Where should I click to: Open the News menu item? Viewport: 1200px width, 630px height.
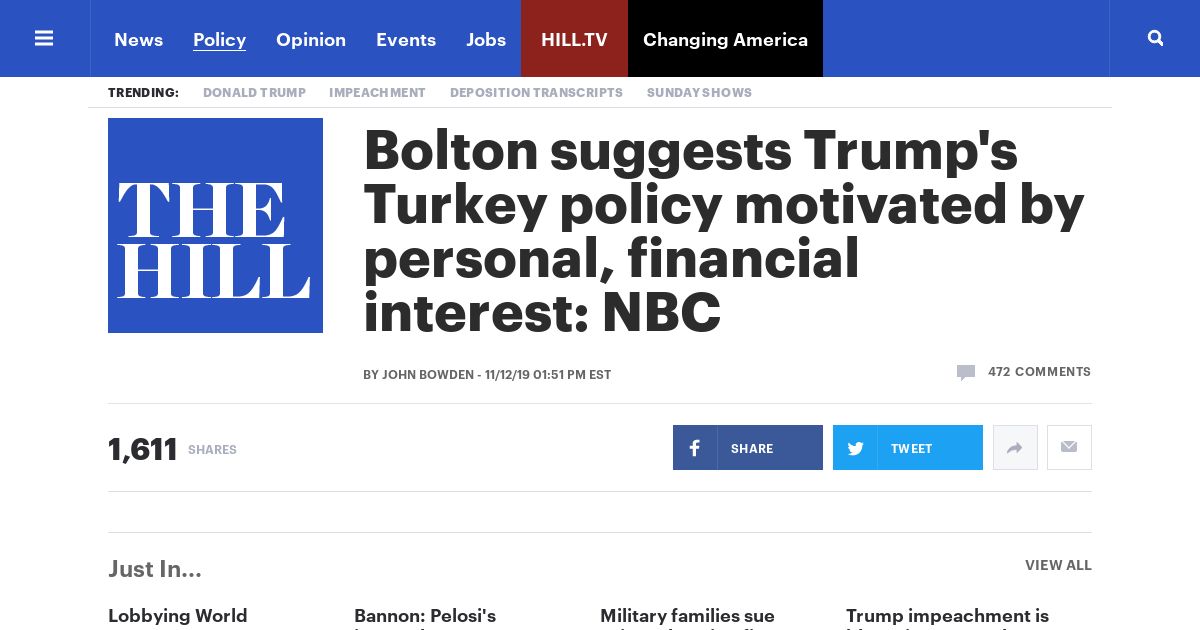[138, 39]
